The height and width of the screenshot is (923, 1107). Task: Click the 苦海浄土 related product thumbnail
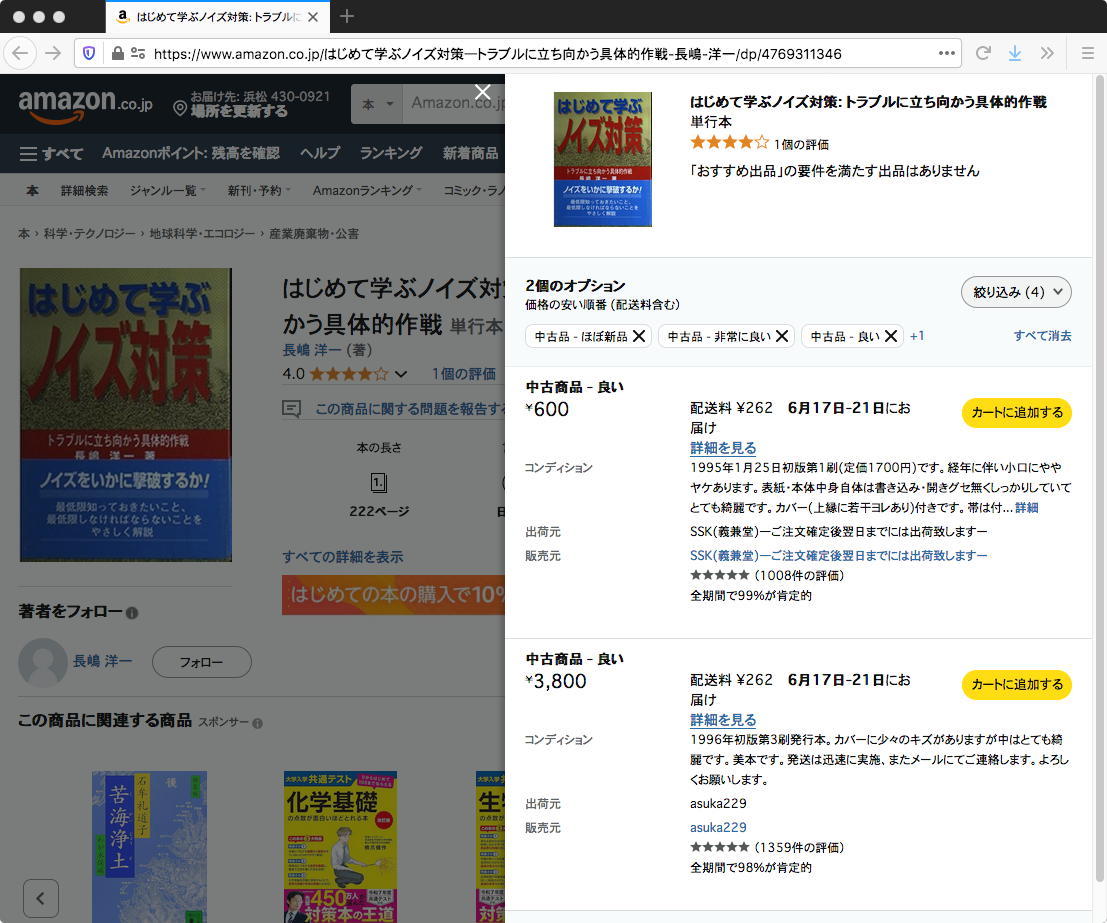tap(149, 847)
